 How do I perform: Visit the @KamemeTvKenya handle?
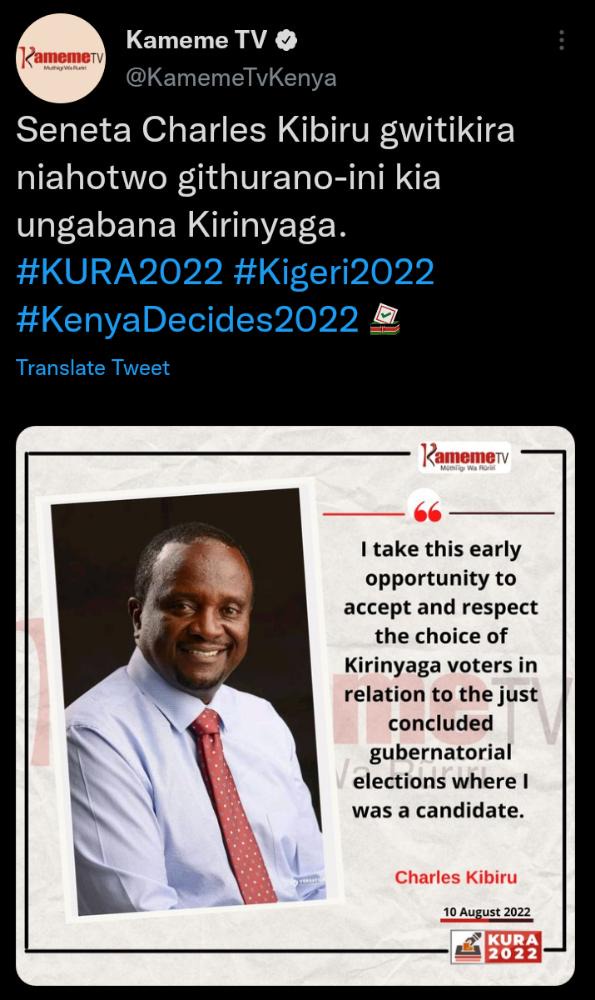[x=231, y=78]
